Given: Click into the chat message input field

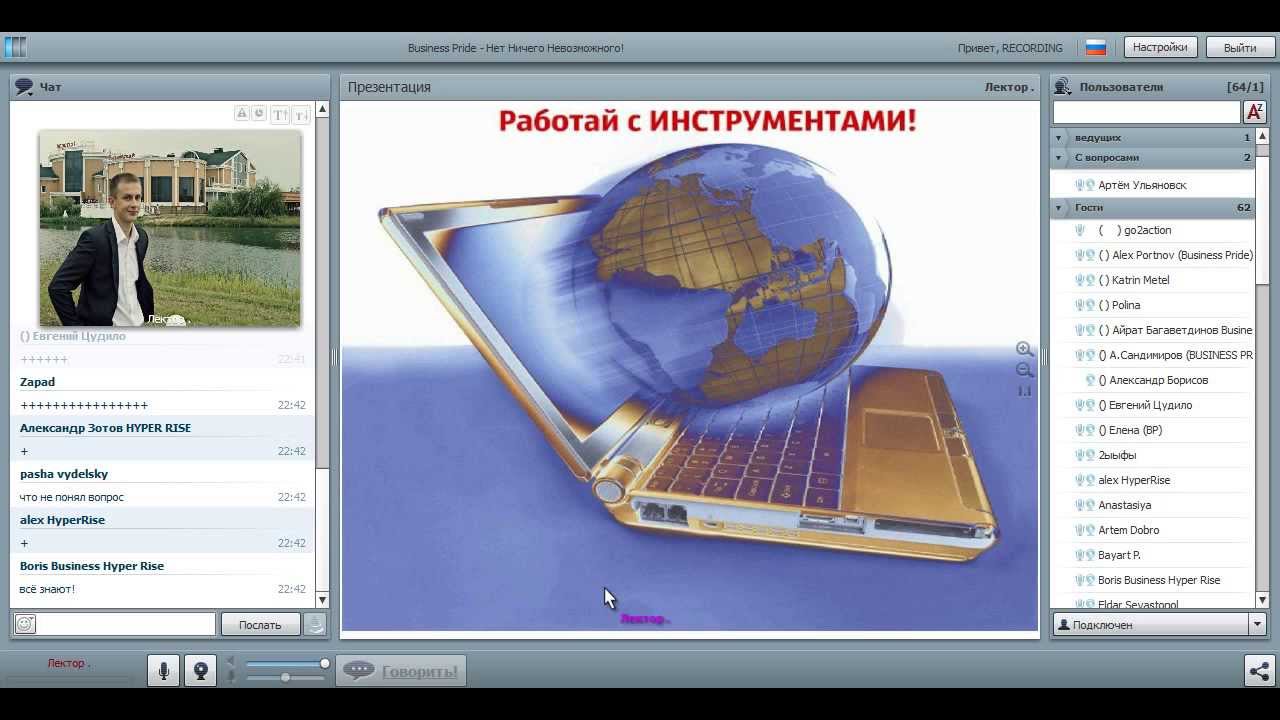Looking at the screenshot, I should [126, 624].
